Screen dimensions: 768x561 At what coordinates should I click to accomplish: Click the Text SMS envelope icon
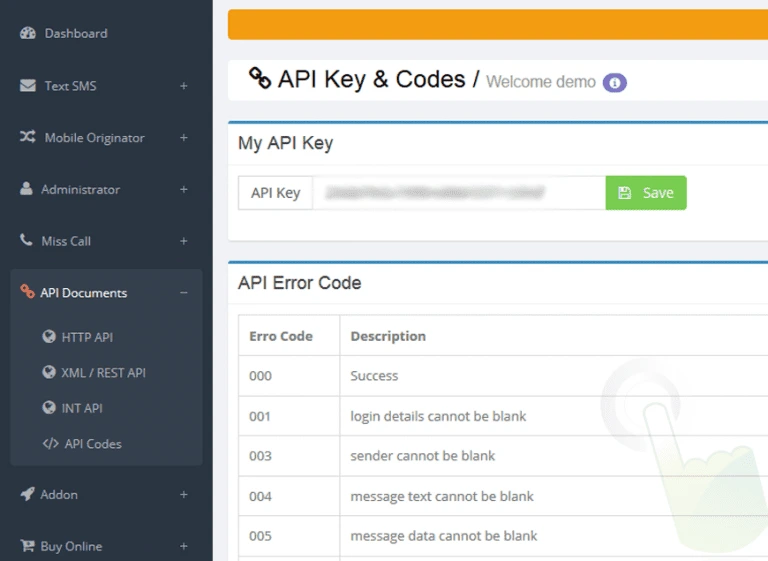[x=28, y=86]
